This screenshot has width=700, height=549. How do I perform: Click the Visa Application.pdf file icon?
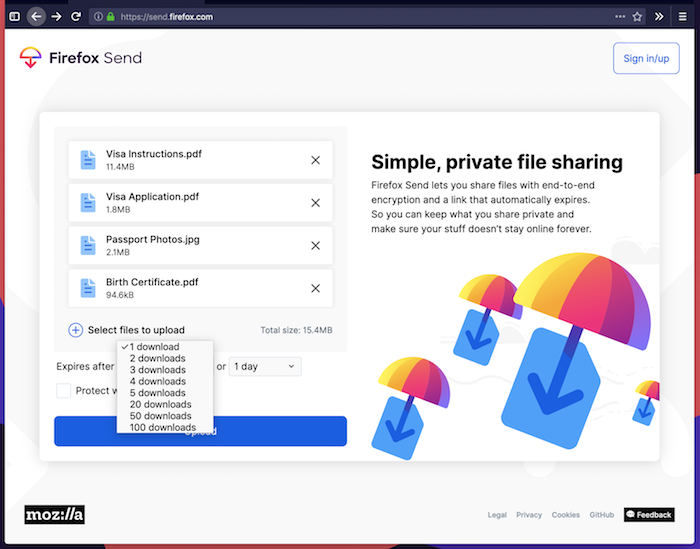coord(88,203)
